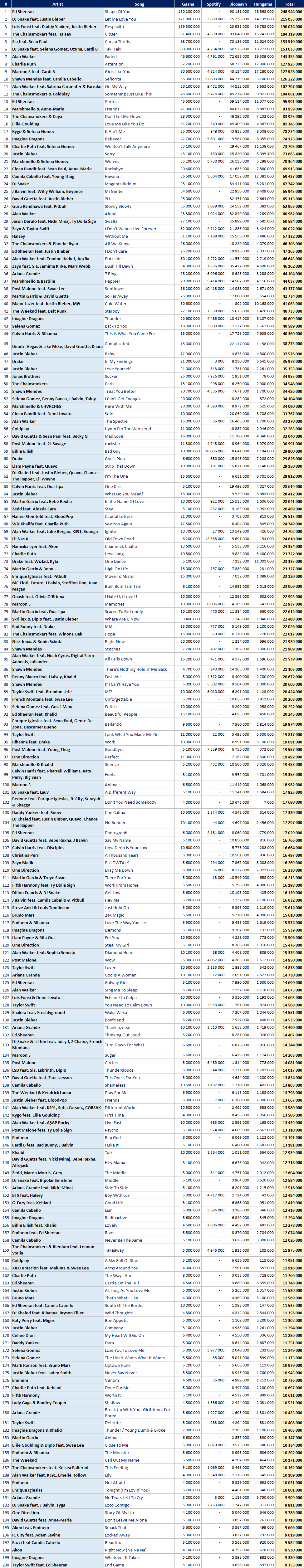Click the total value 248 944 000
This screenshot has height=1568, width=304.
(289, 12)
